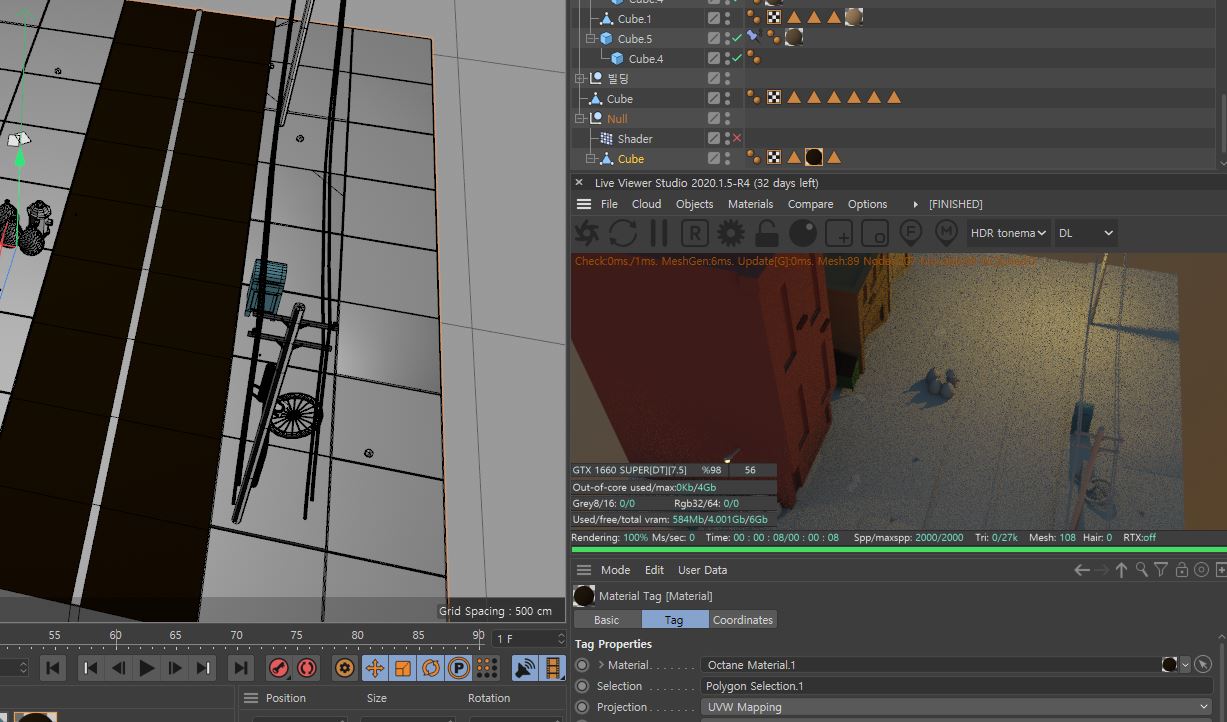This screenshot has height=722, width=1227.
Task: Open Live Viewer Options menu
Action: tap(867, 204)
